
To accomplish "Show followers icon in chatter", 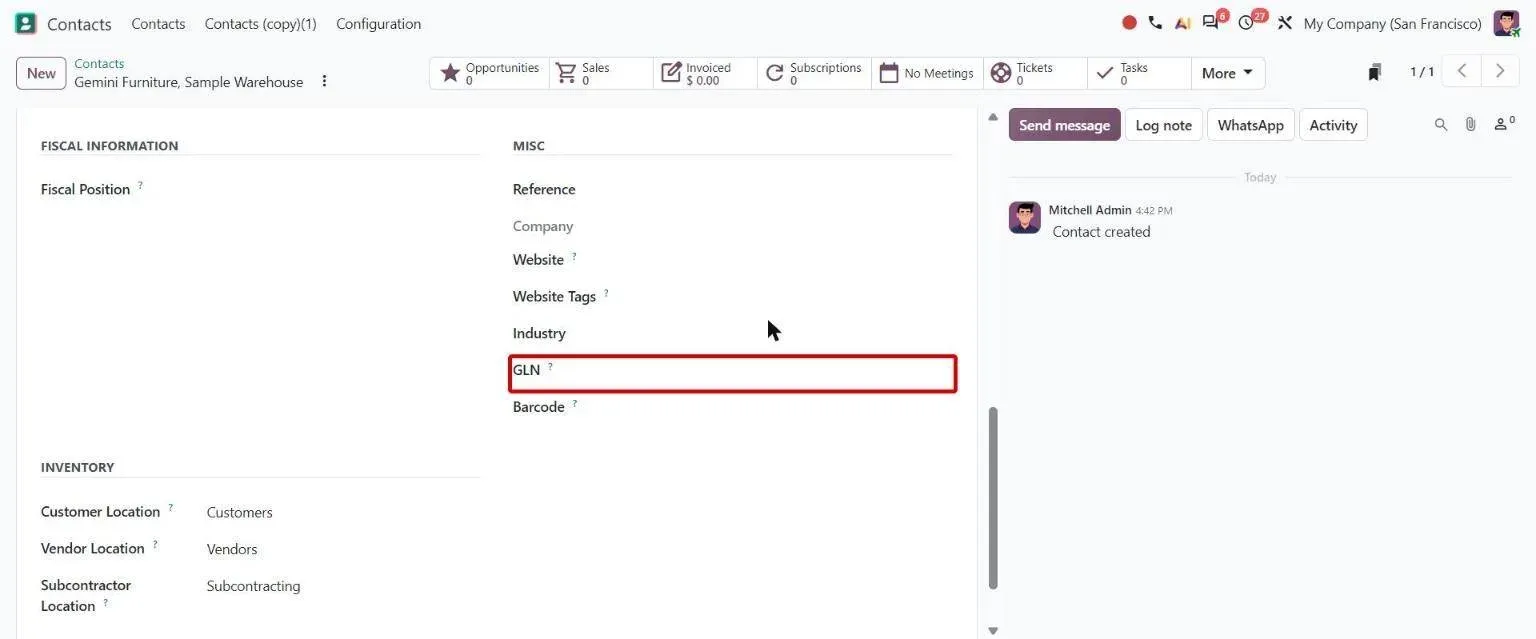I will (x=1504, y=124).
